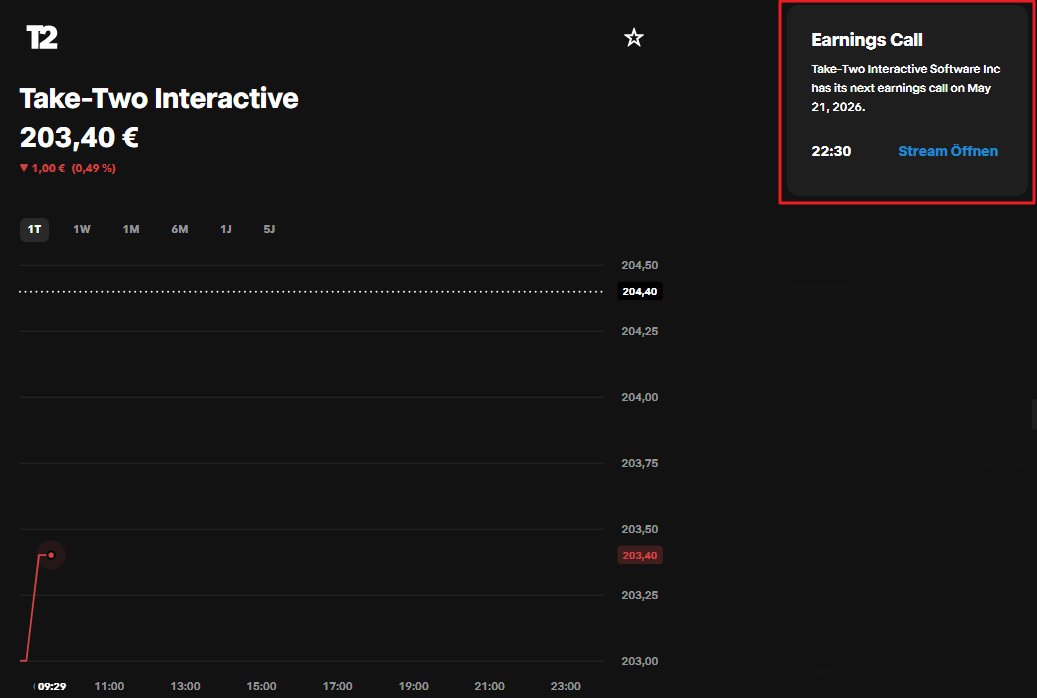Click the 203,25 price axis label

[640, 595]
